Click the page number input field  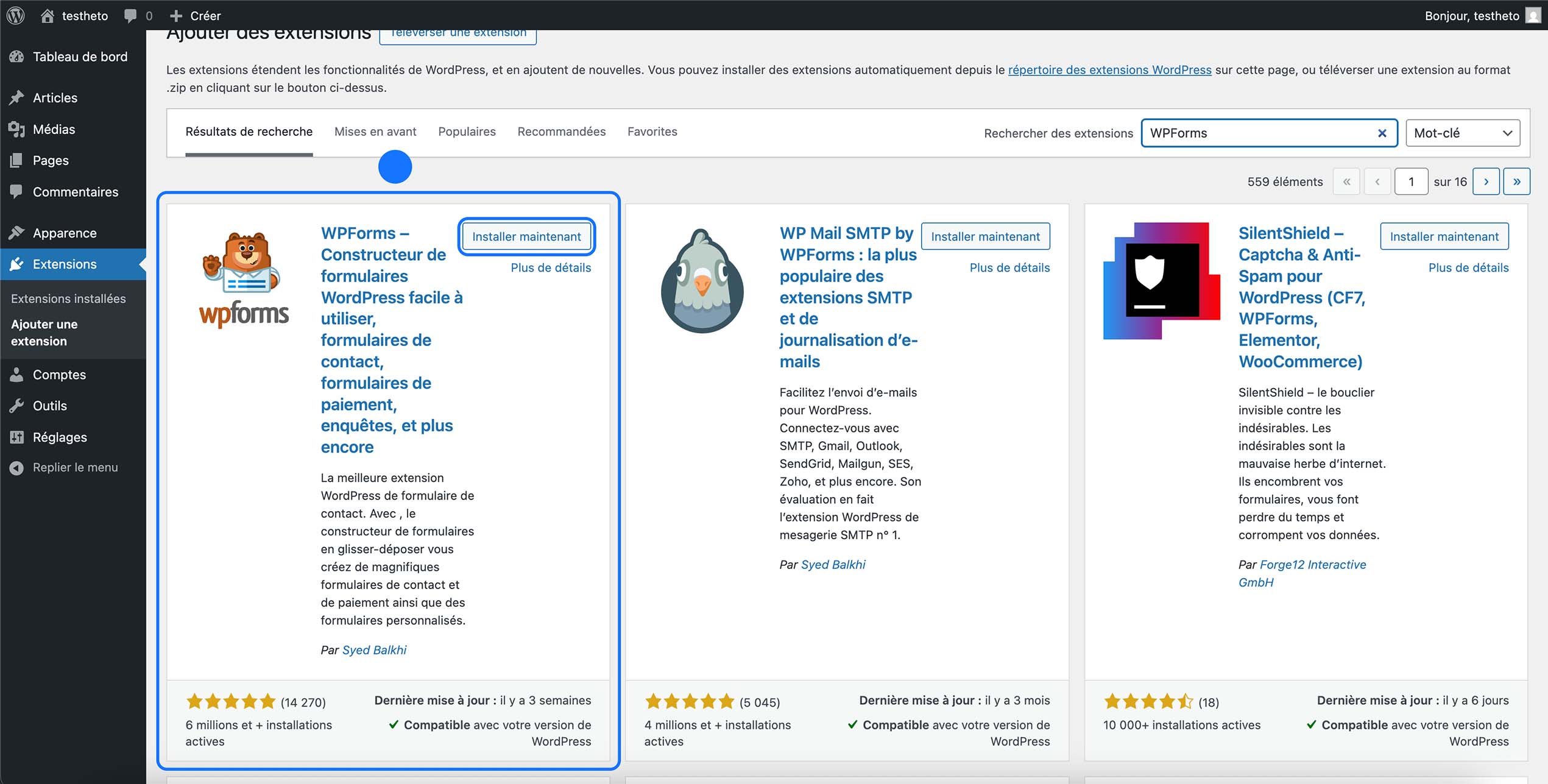click(x=1412, y=181)
